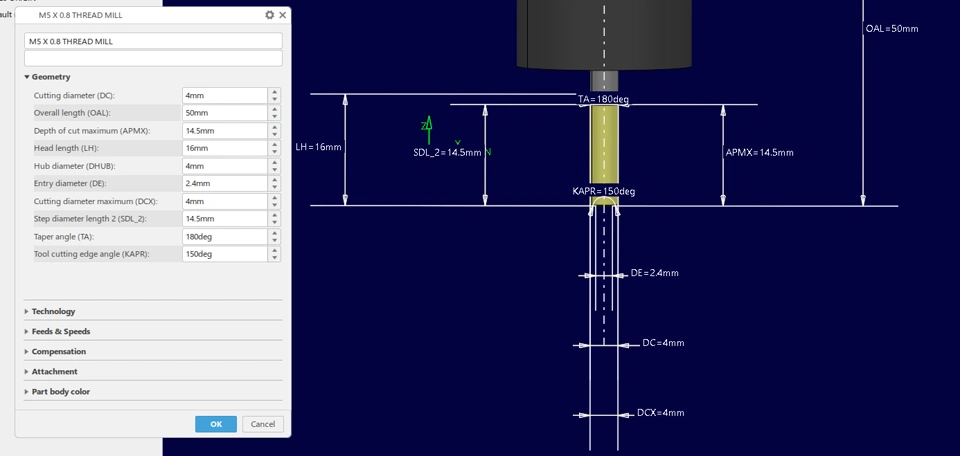
Task: Decrease Tool cutting edge angle (KAPR) down arrow
Action: coord(275,258)
